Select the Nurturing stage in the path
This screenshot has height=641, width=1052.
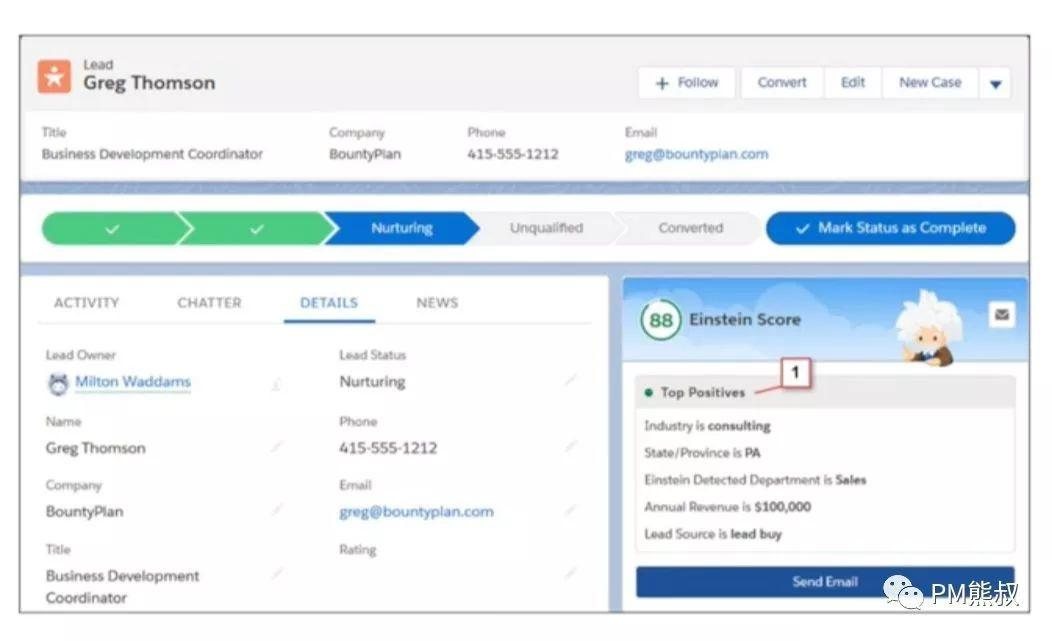click(x=402, y=228)
